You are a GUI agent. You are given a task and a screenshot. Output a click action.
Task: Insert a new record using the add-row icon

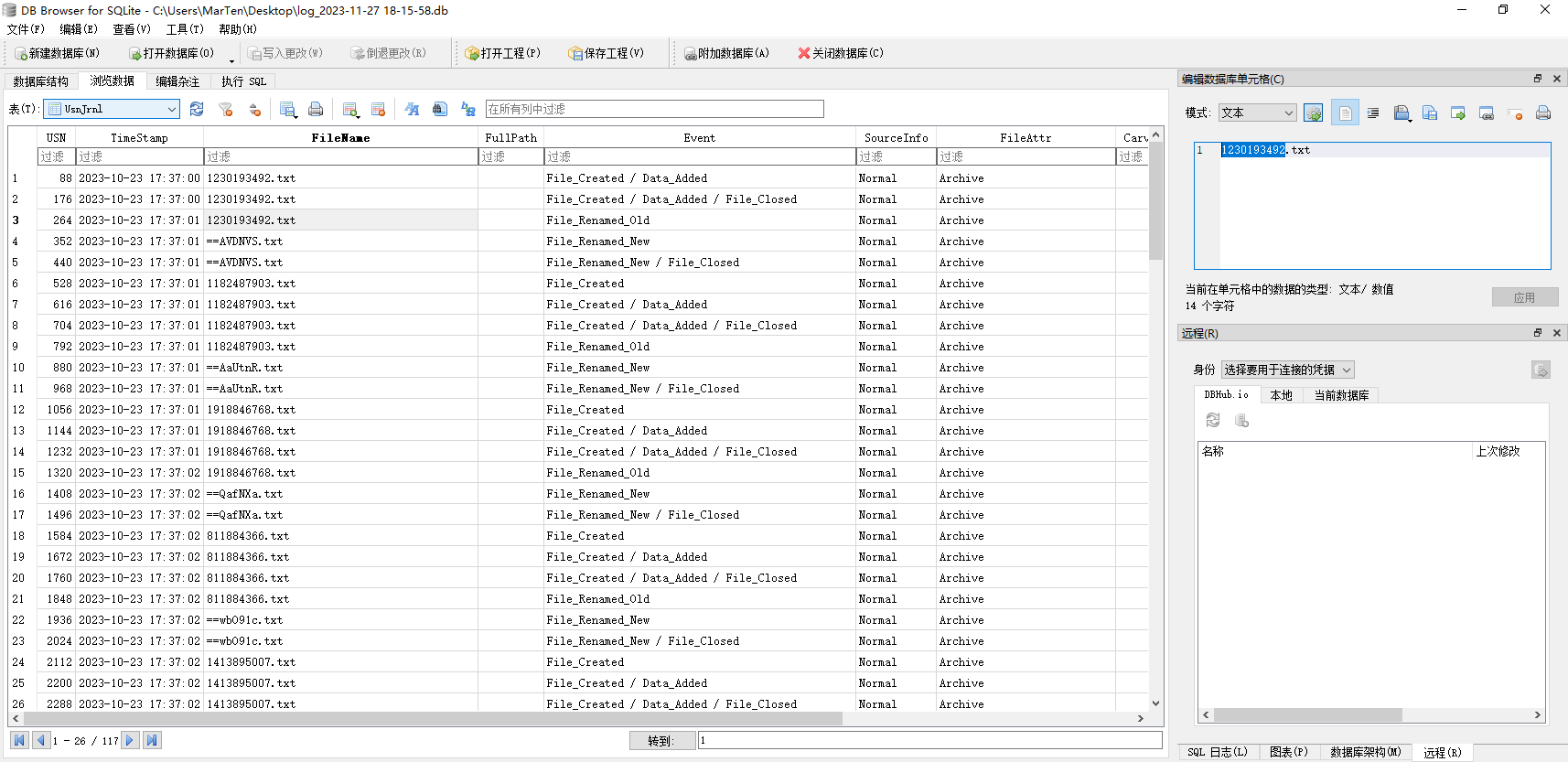click(350, 110)
